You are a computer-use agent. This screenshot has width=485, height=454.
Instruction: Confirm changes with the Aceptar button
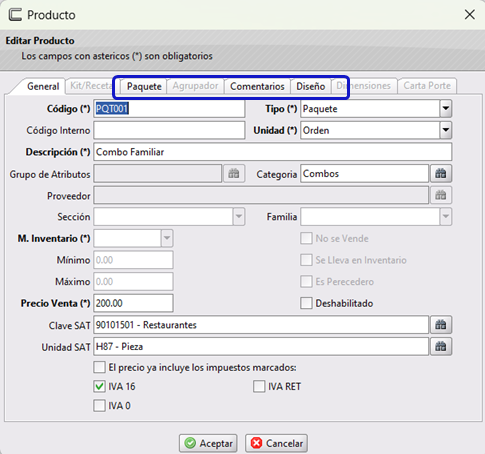point(208,443)
